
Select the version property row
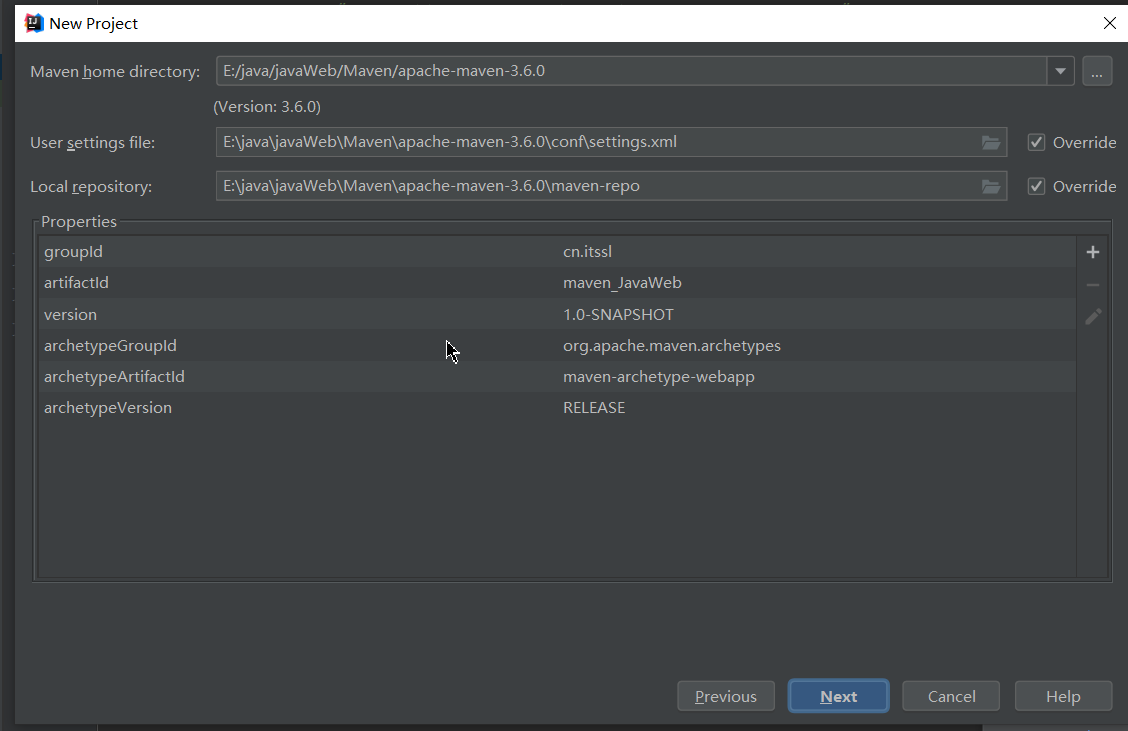[558, 314]
